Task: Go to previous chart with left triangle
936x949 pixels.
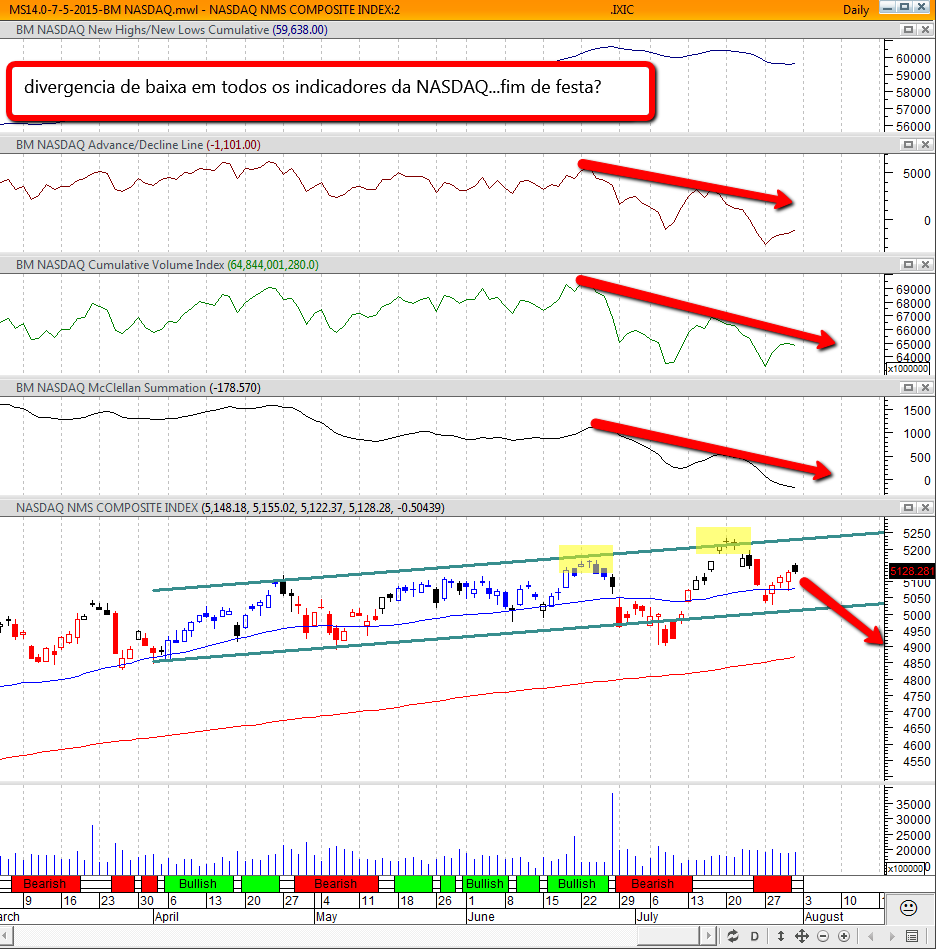Action: coord(871,936)
